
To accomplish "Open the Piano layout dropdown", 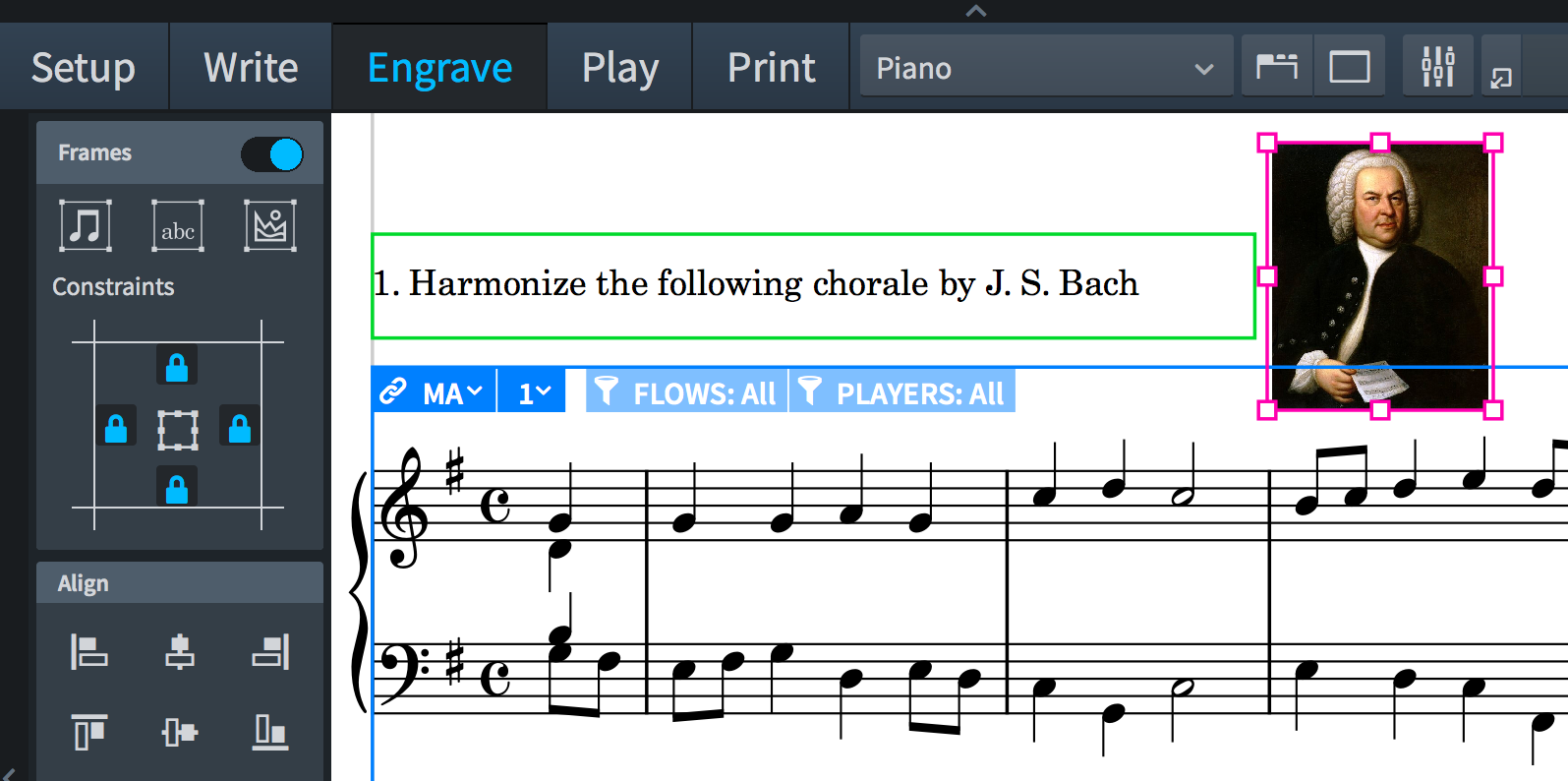I will 1045,68.
